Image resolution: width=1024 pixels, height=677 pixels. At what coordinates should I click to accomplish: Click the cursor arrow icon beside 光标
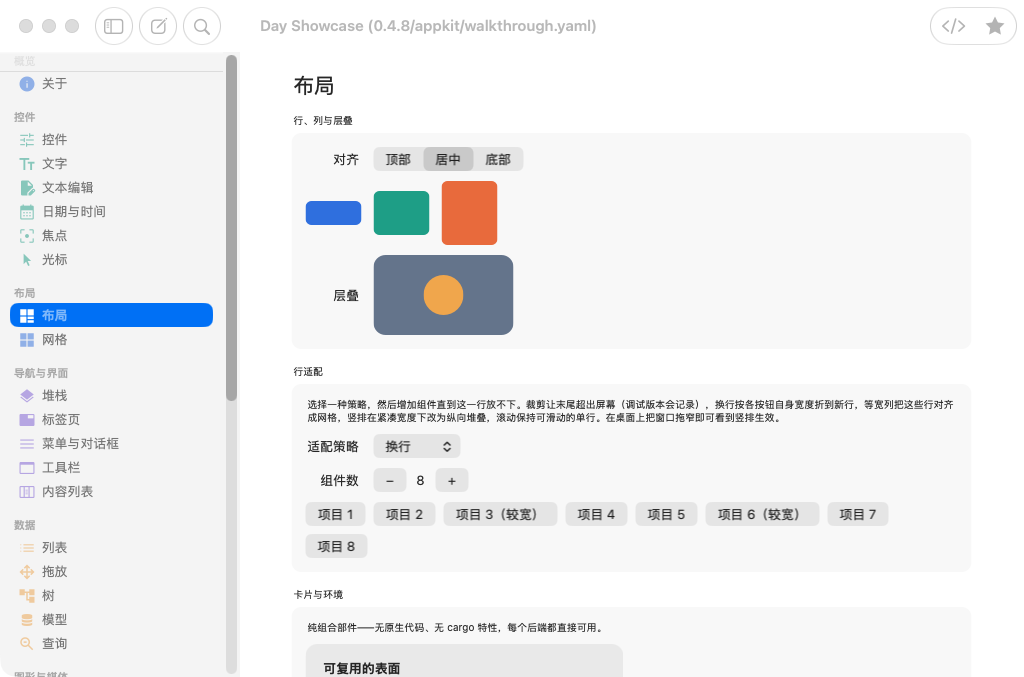coord(27,260)
